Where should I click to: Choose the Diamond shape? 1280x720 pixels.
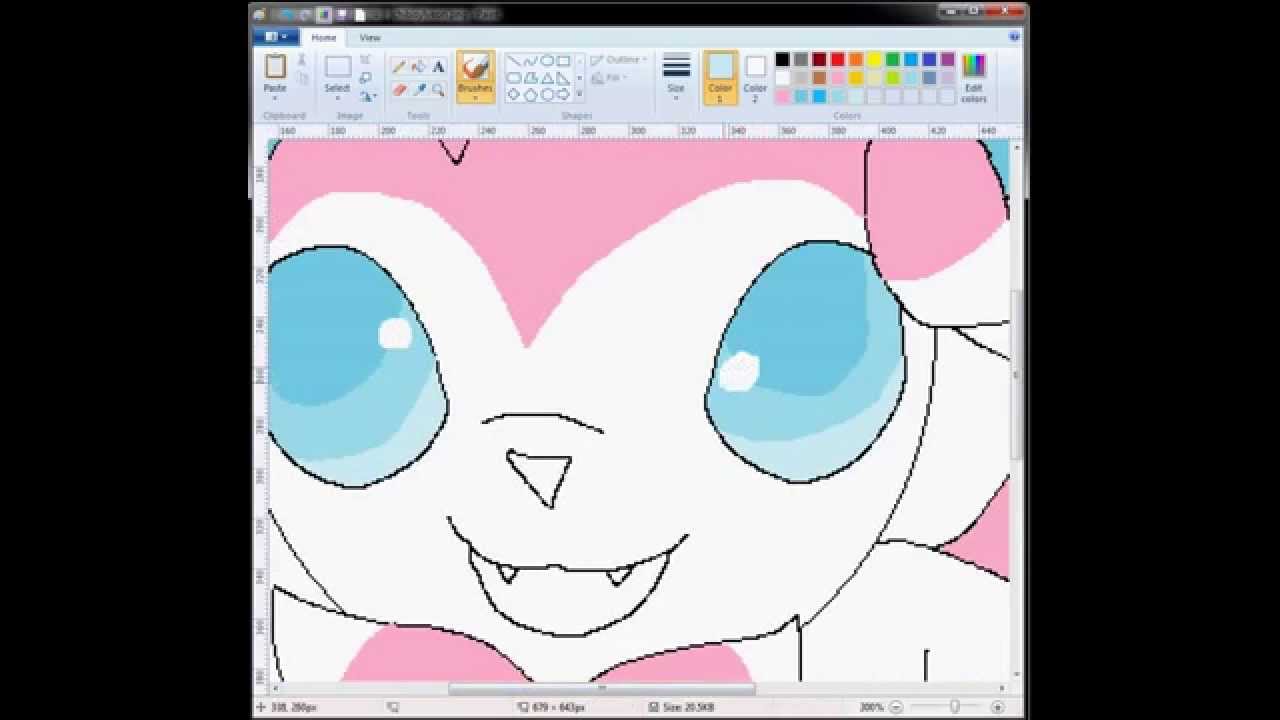pos(514,95)
